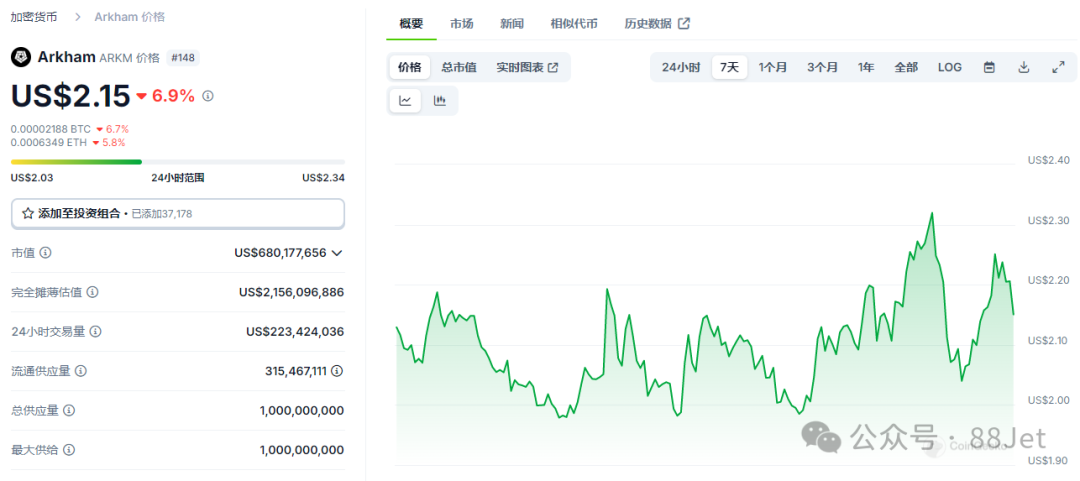Image resolution: width=1080 pixels, height=481 pixels.
Task: Show info tooltip for 市值
Action: pyautogui.click(x=45, y=253)
